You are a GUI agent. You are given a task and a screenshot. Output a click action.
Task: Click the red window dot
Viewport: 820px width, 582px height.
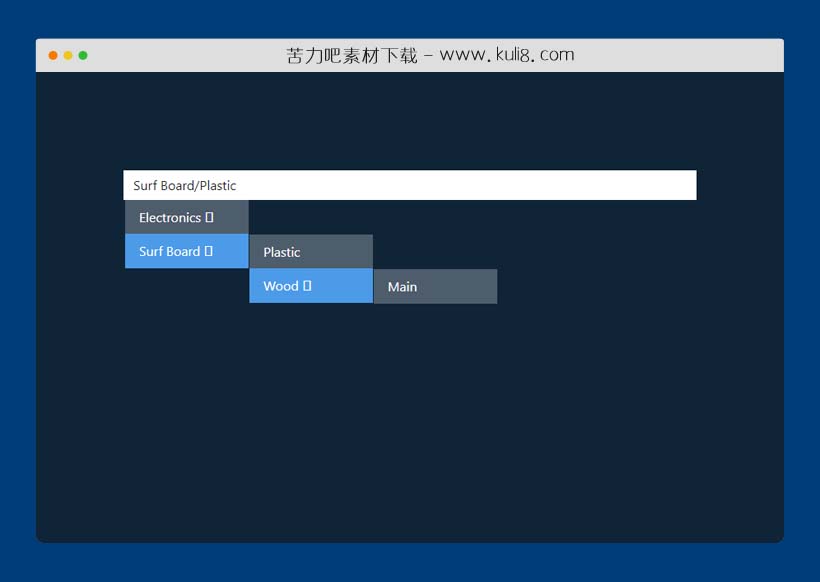[x=53, y=55]
